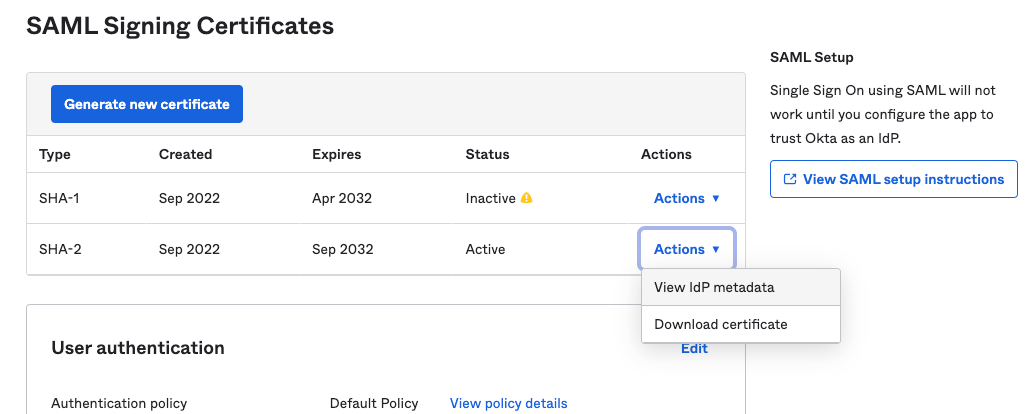Viewport: 1027px width, 414px height.
Task: Click the Expires column header
Action: [x=336, y=154]
